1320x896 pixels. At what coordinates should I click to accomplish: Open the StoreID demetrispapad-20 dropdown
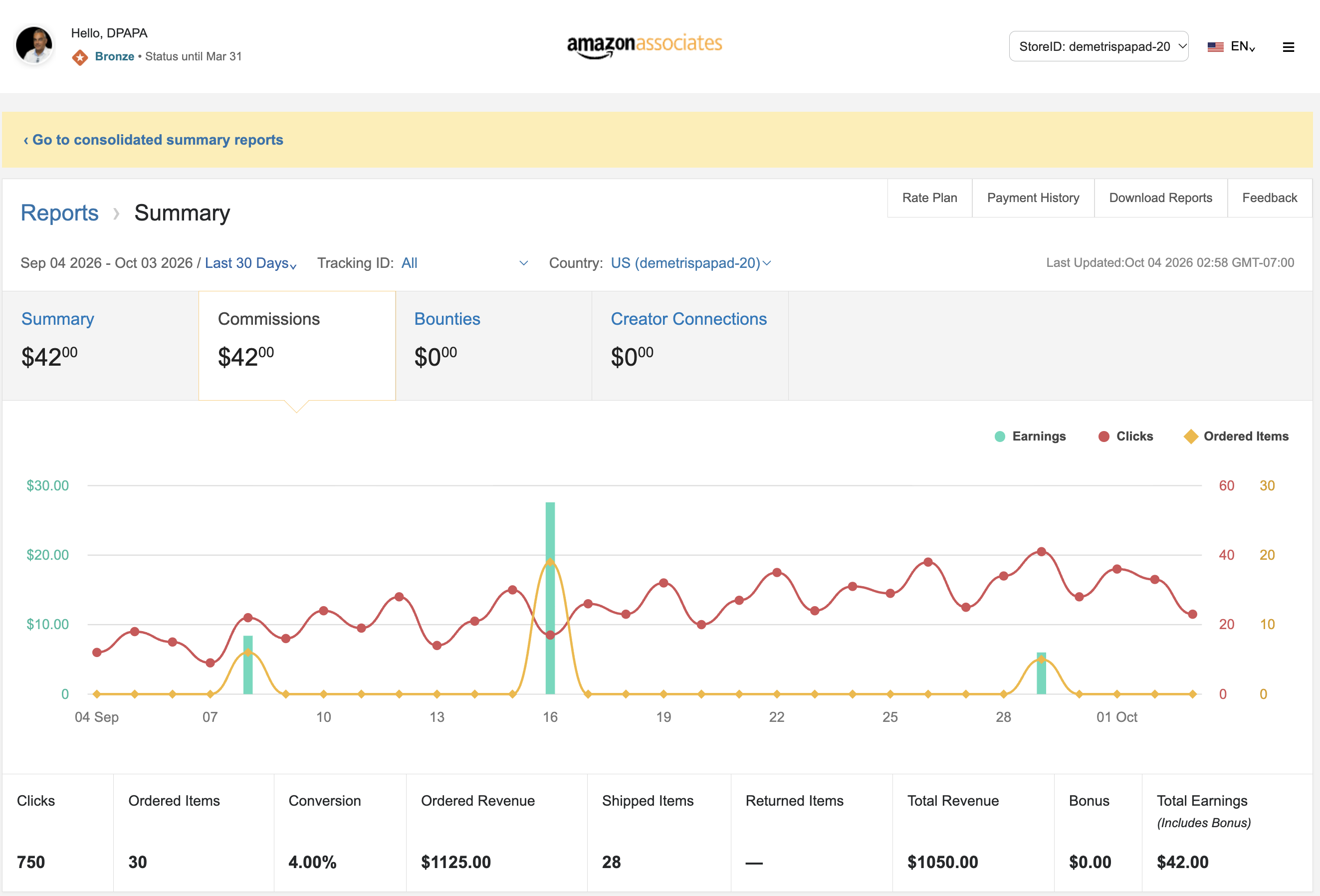click(1099, 46)
